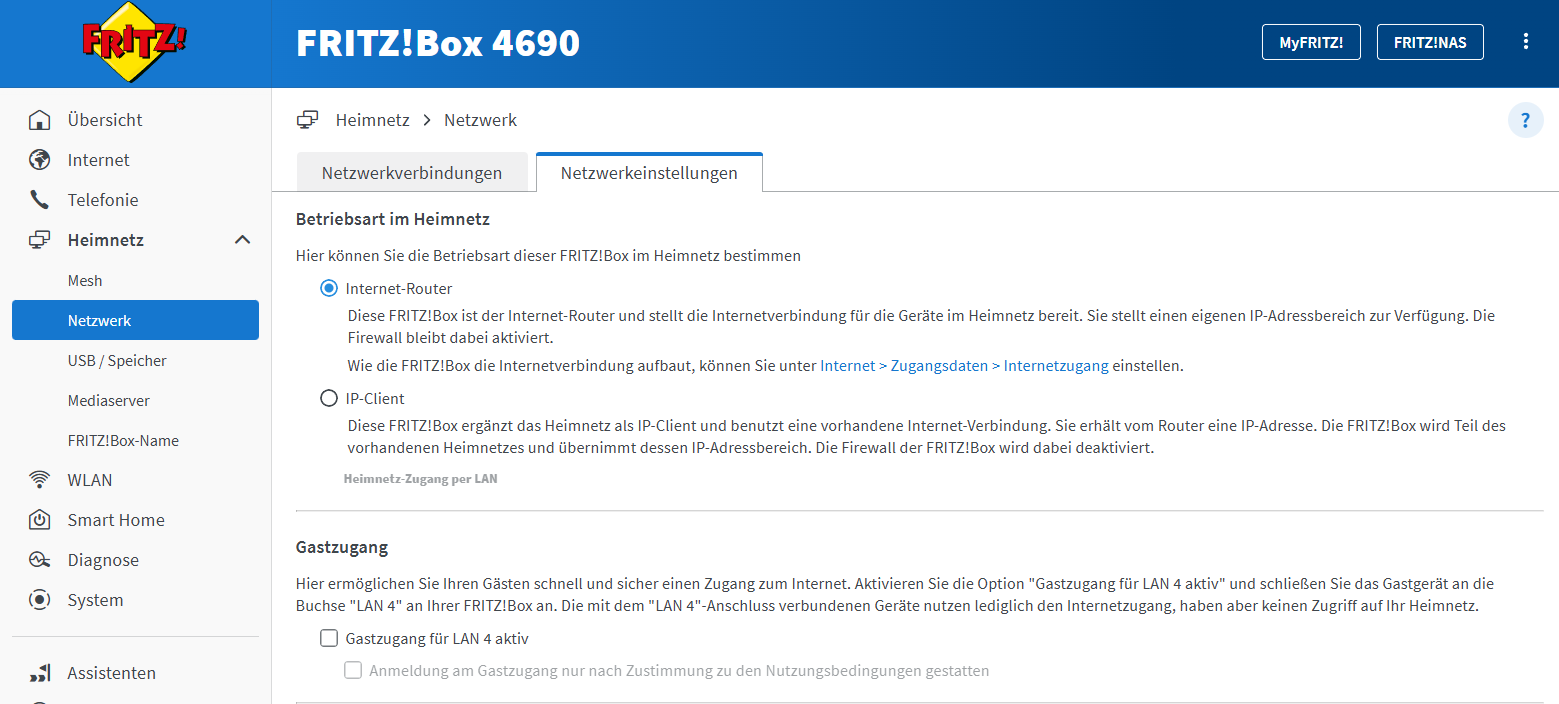Image resolution: width=1559 pixels, height=704 pixels.
Task: Open the System menu label
Action: [96, 600]
